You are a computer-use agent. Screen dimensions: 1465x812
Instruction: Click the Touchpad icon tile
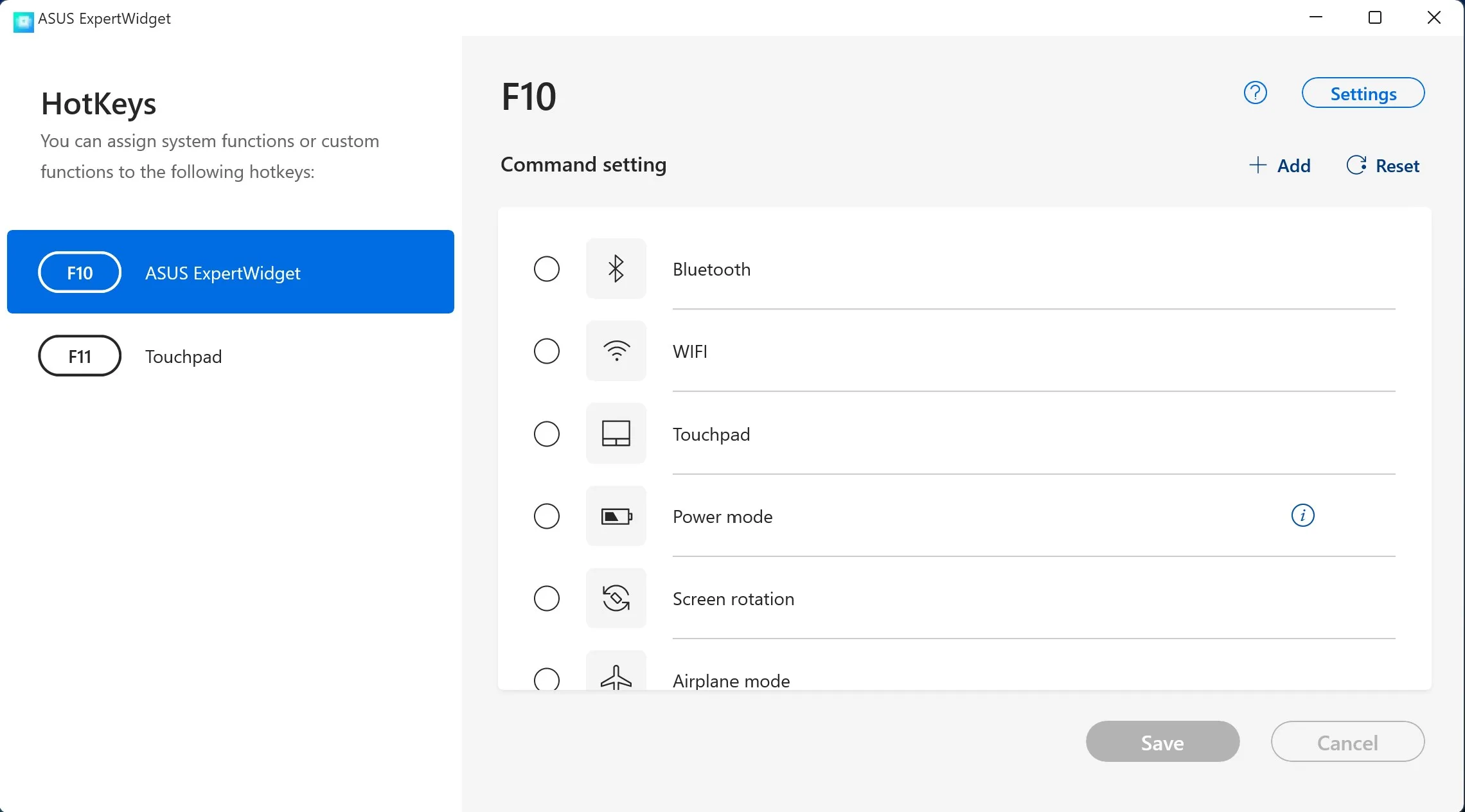(x=616, y=434)
